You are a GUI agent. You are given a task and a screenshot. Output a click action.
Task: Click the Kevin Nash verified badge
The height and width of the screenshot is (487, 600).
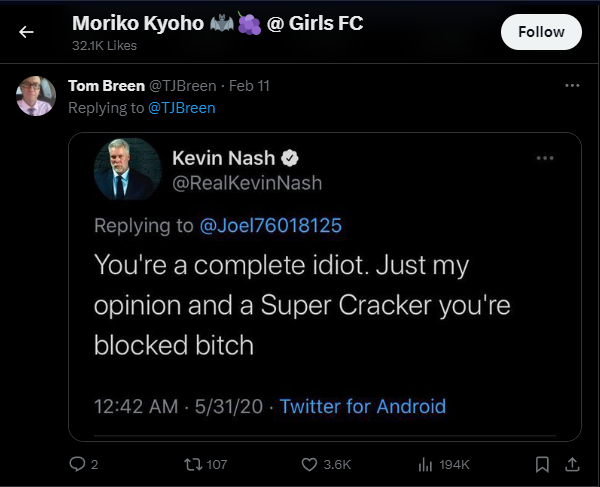[291, 158]
